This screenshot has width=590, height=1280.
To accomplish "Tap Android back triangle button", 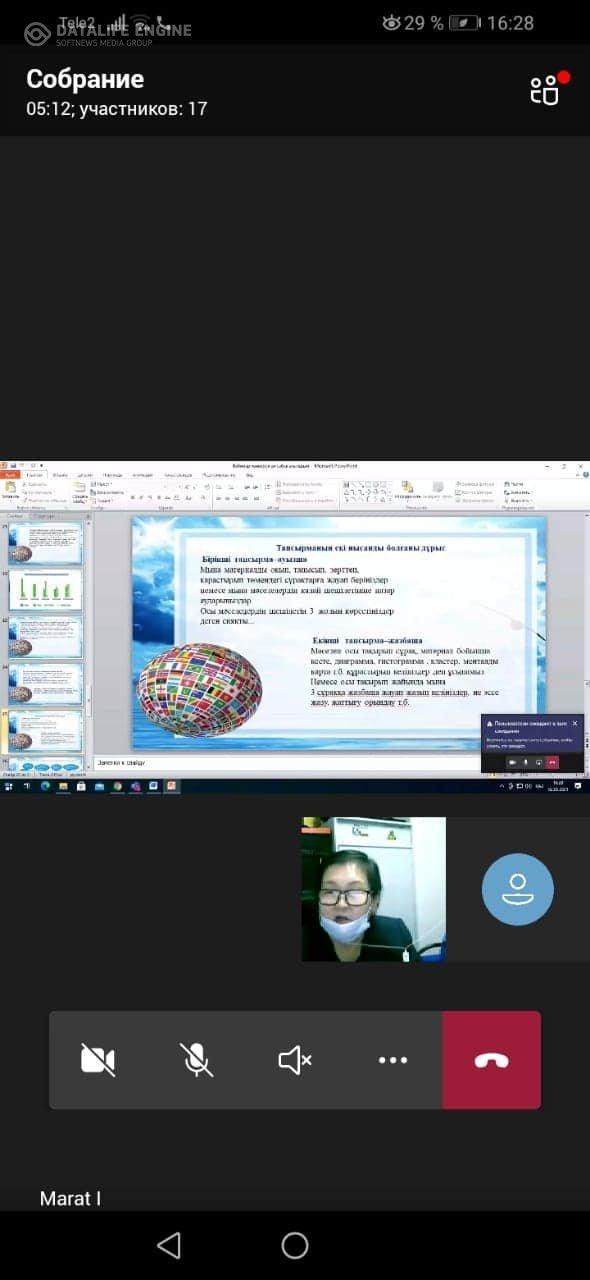I will click(x=169, y=1245).
